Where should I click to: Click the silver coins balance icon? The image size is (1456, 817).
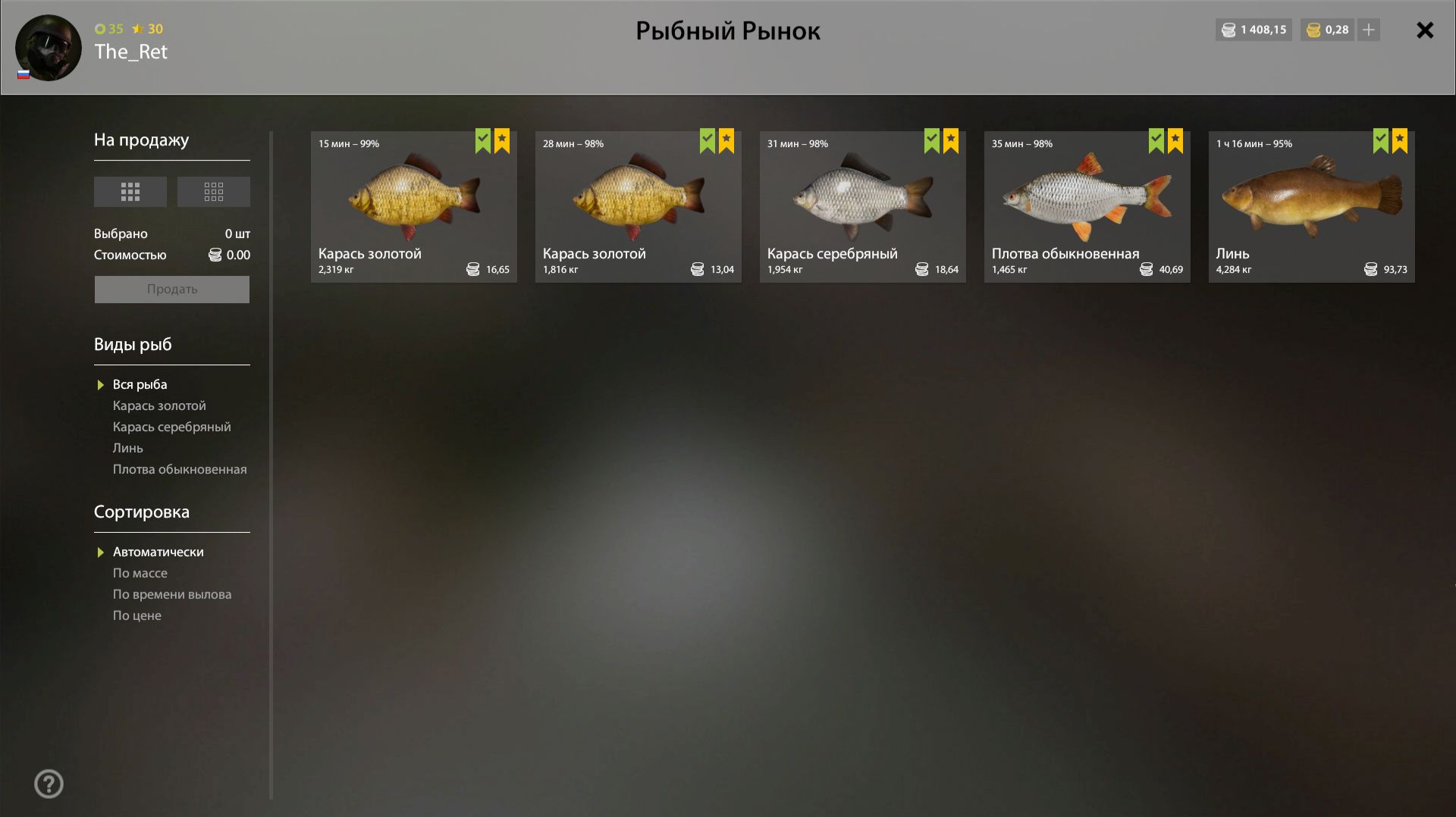pos(1228,30)
